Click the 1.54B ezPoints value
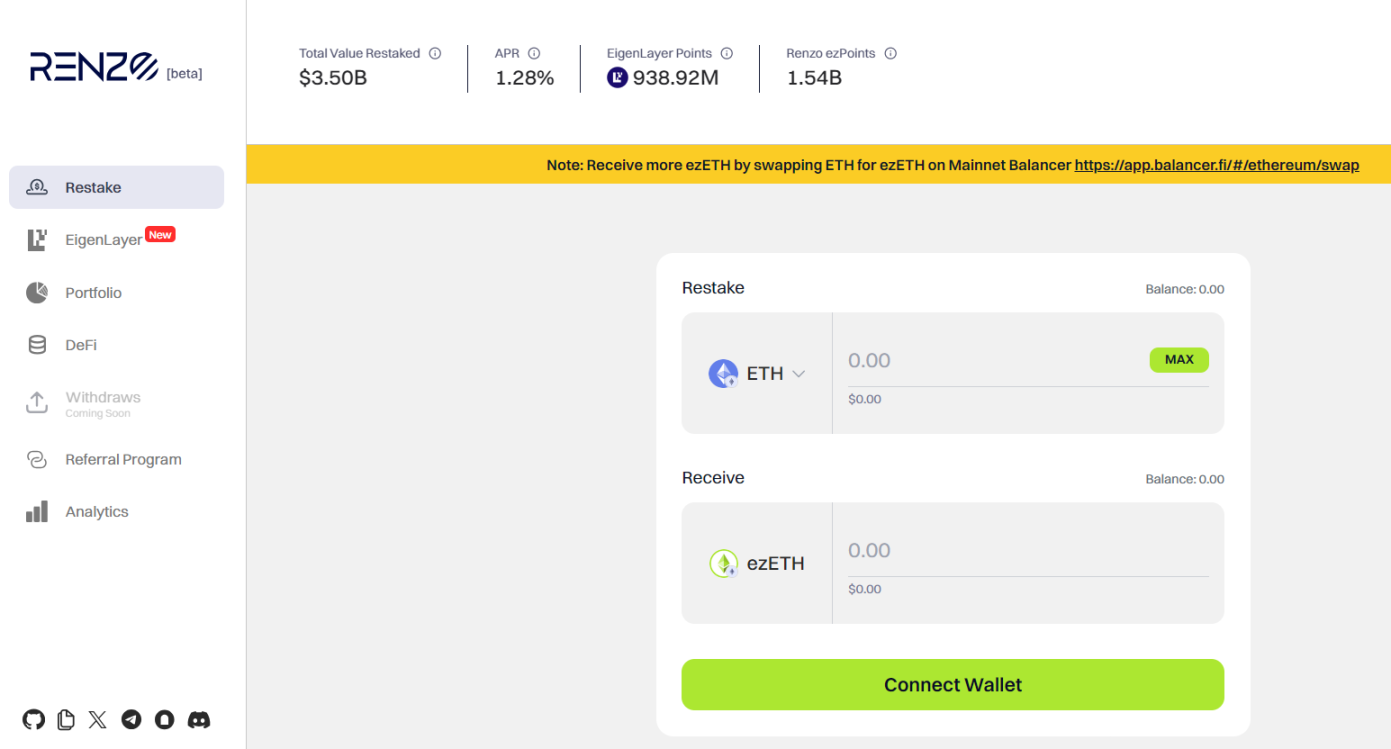Image resolution: width=1391 pixels, height=749 pixels. click(x=814, y=78)
